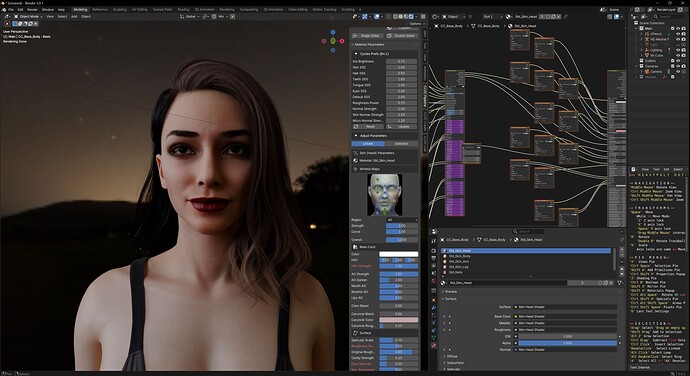Viewport: 690px width, 376px height.
Task: Click the Single Sided button
Action: coord(367,36)
